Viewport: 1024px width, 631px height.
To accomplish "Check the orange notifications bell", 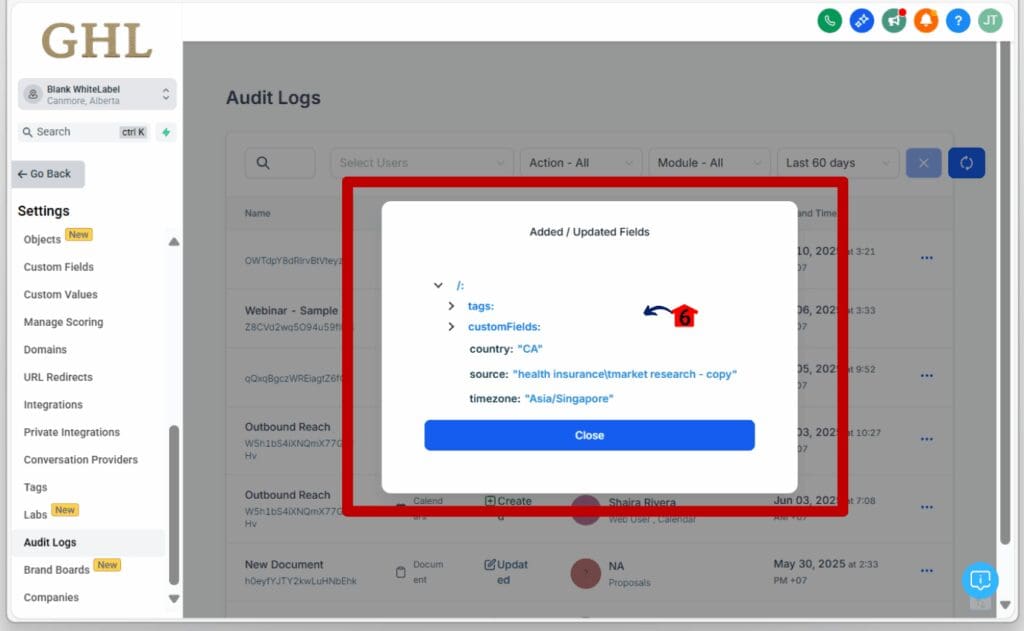I will [x=926, y=20].
